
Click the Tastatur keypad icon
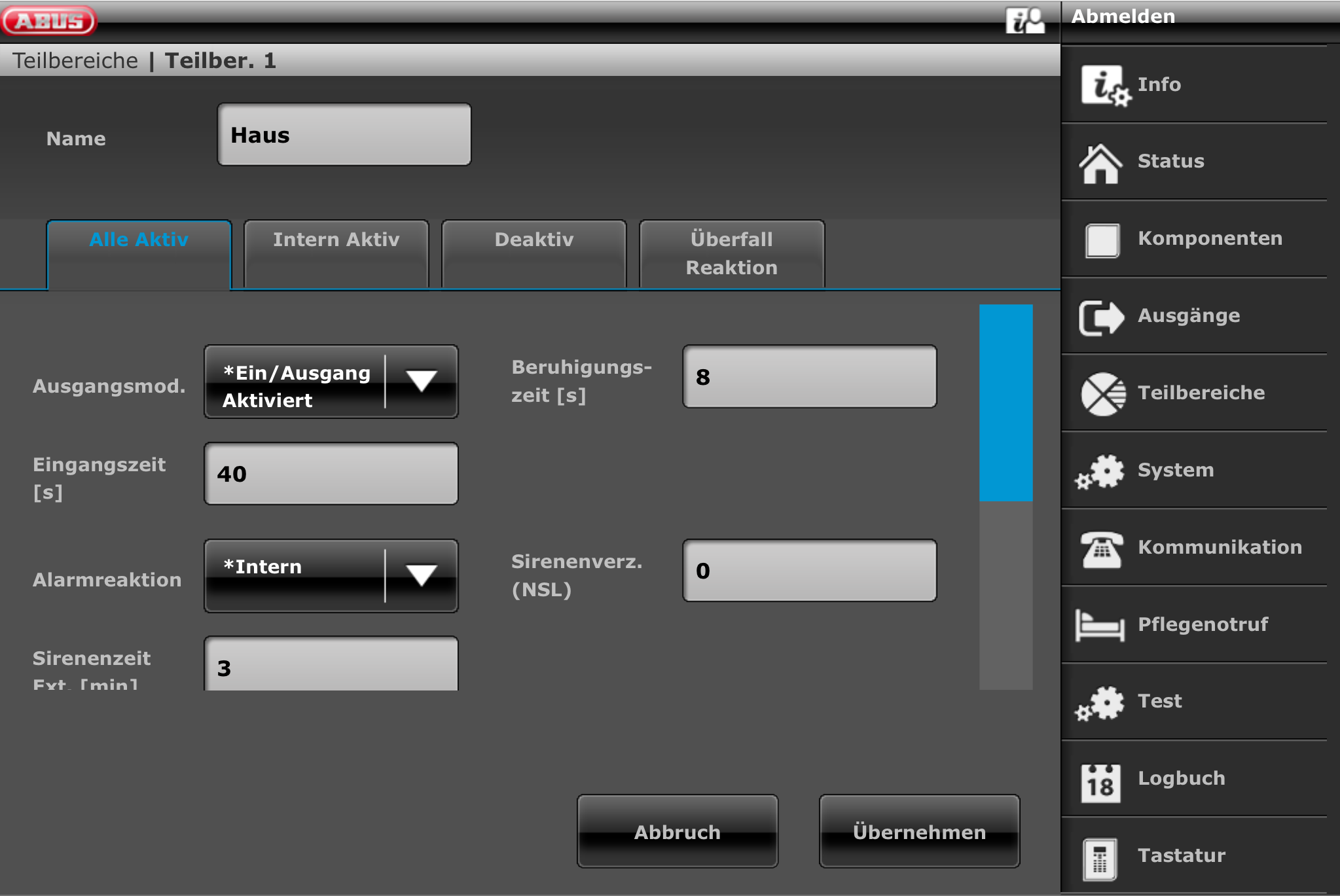(1100, 858)
